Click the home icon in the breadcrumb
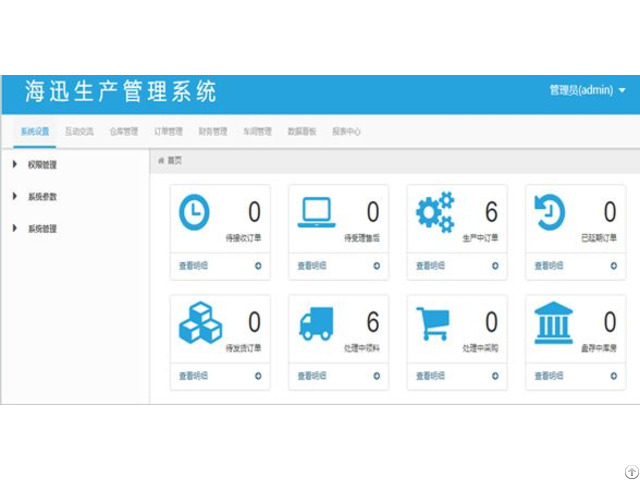Viewport: 640px width, 480px height. point(161,160)
